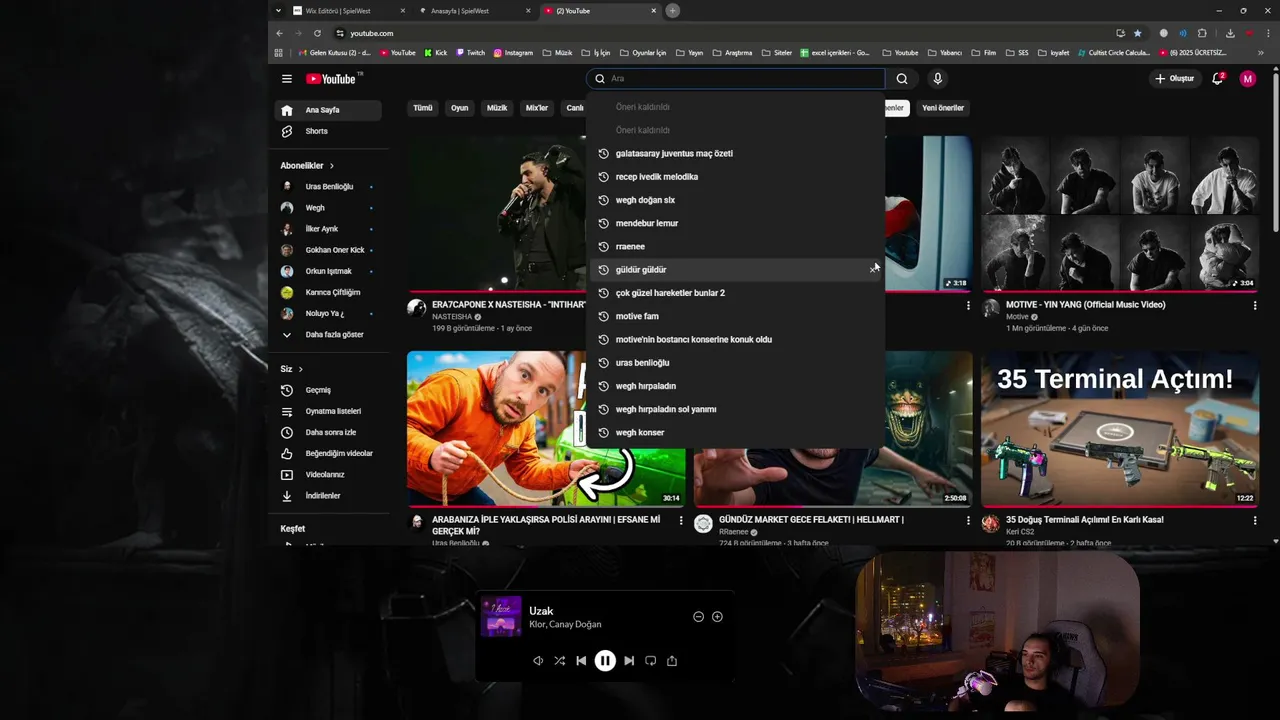Click share icon in music widget
The image size is (1280, 720).
point(672,661)
